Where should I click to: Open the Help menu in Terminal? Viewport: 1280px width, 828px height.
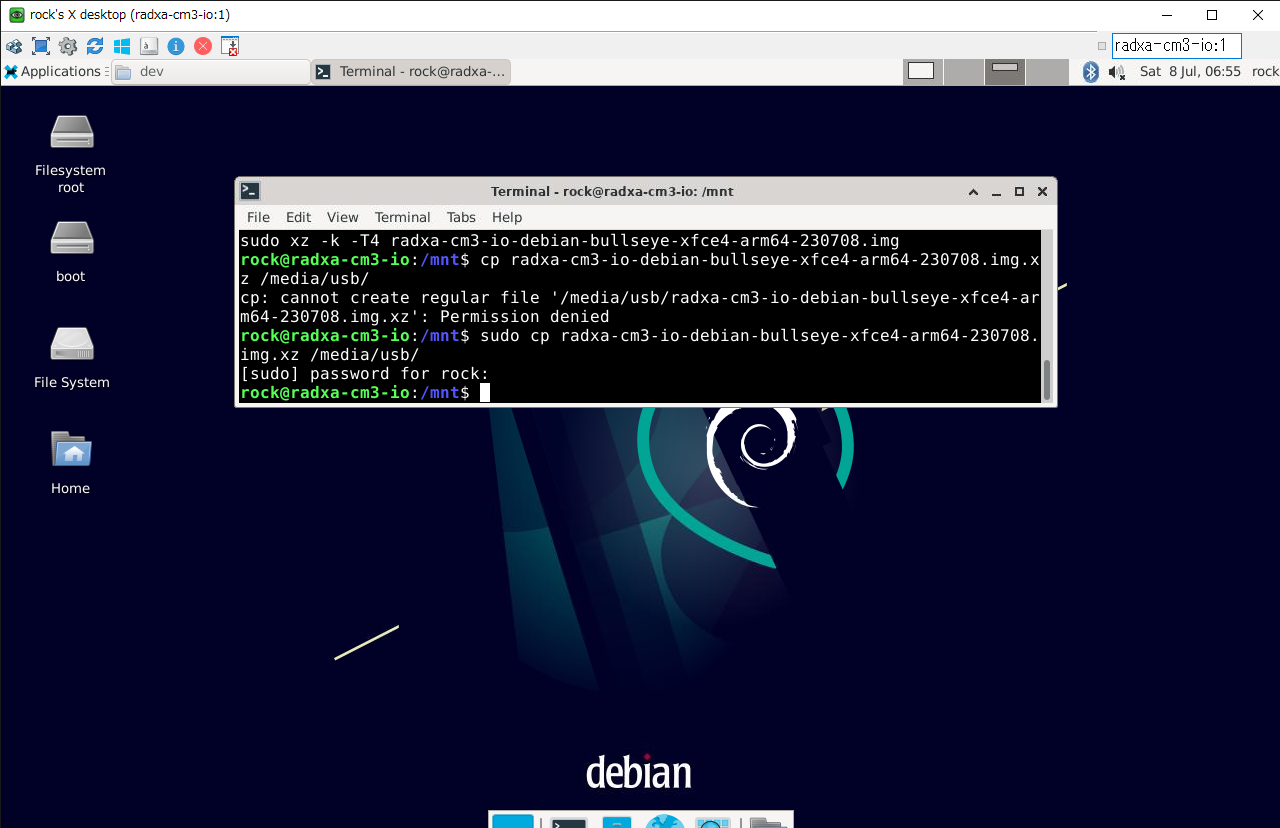click(x=507, y=217)
